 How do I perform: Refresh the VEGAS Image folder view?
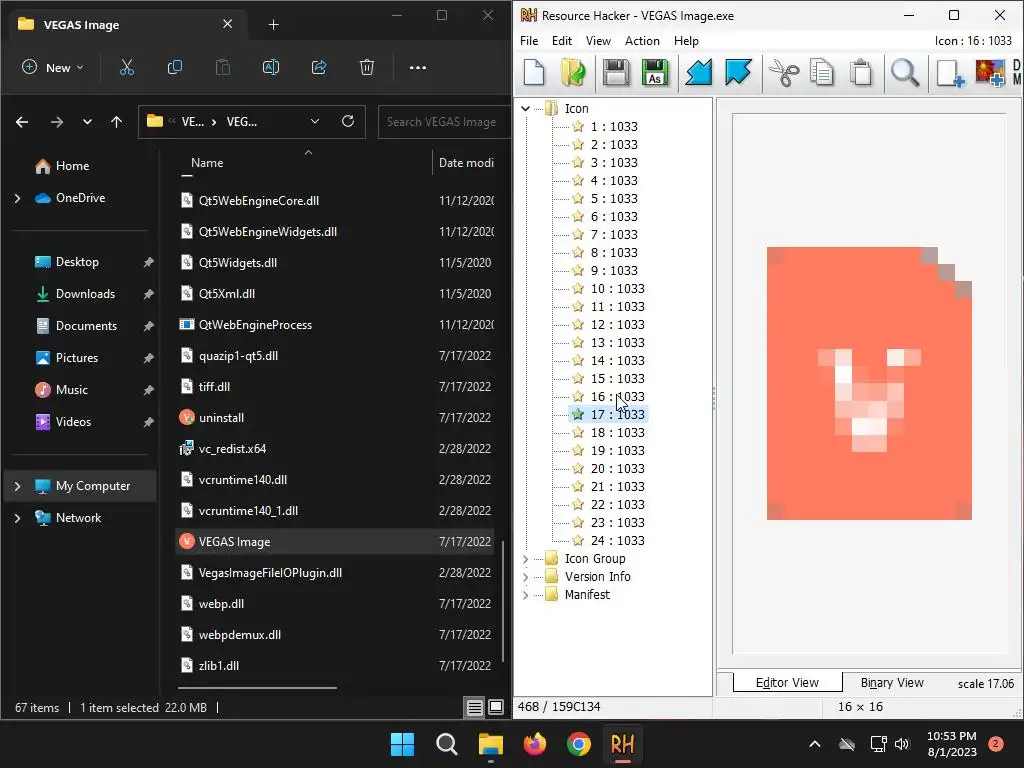tap(348, 121)
